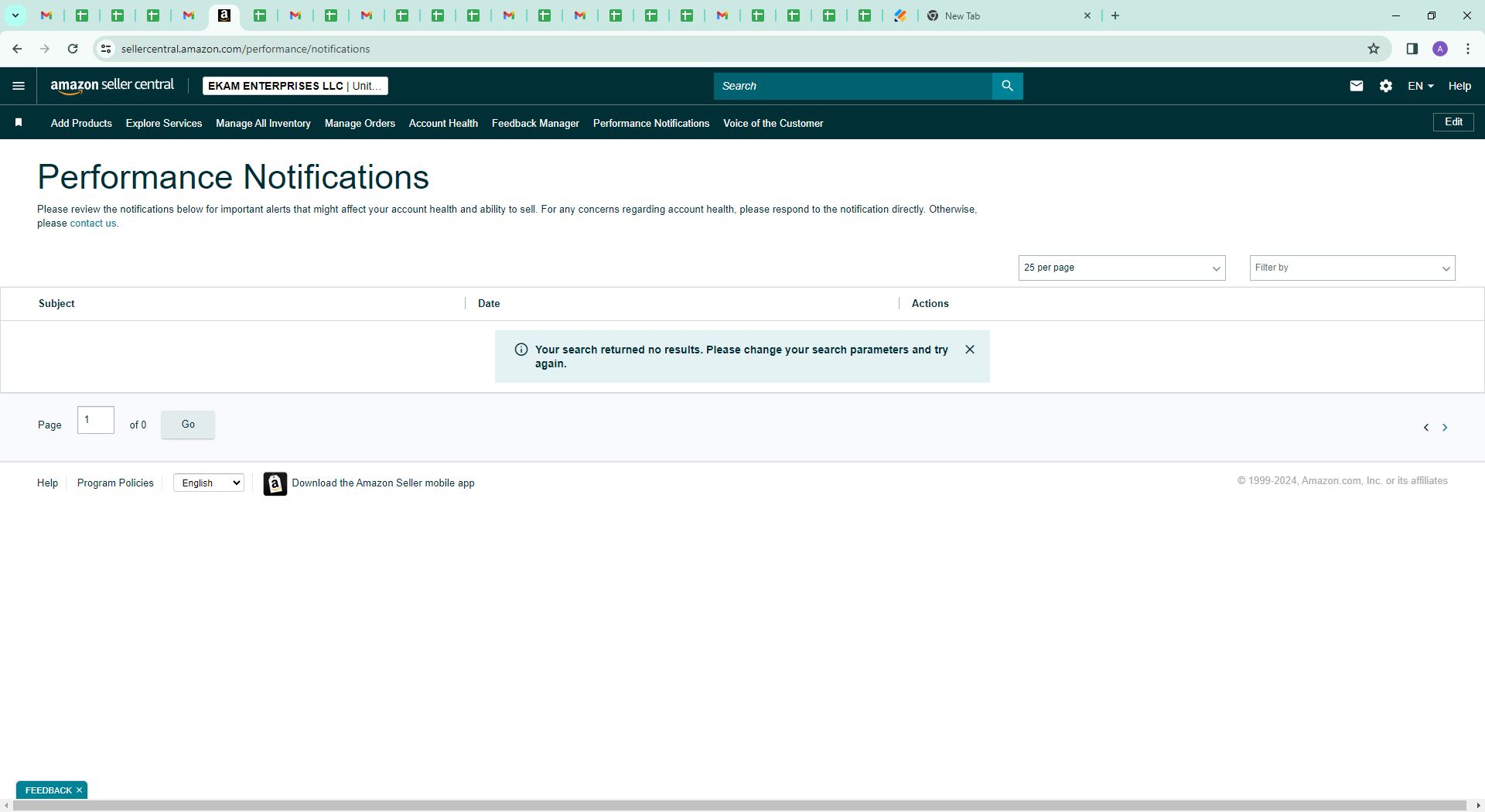The width and height of the screenshot is (1485, 812).
Task: Click the Date column header
Action: point(489,303)
